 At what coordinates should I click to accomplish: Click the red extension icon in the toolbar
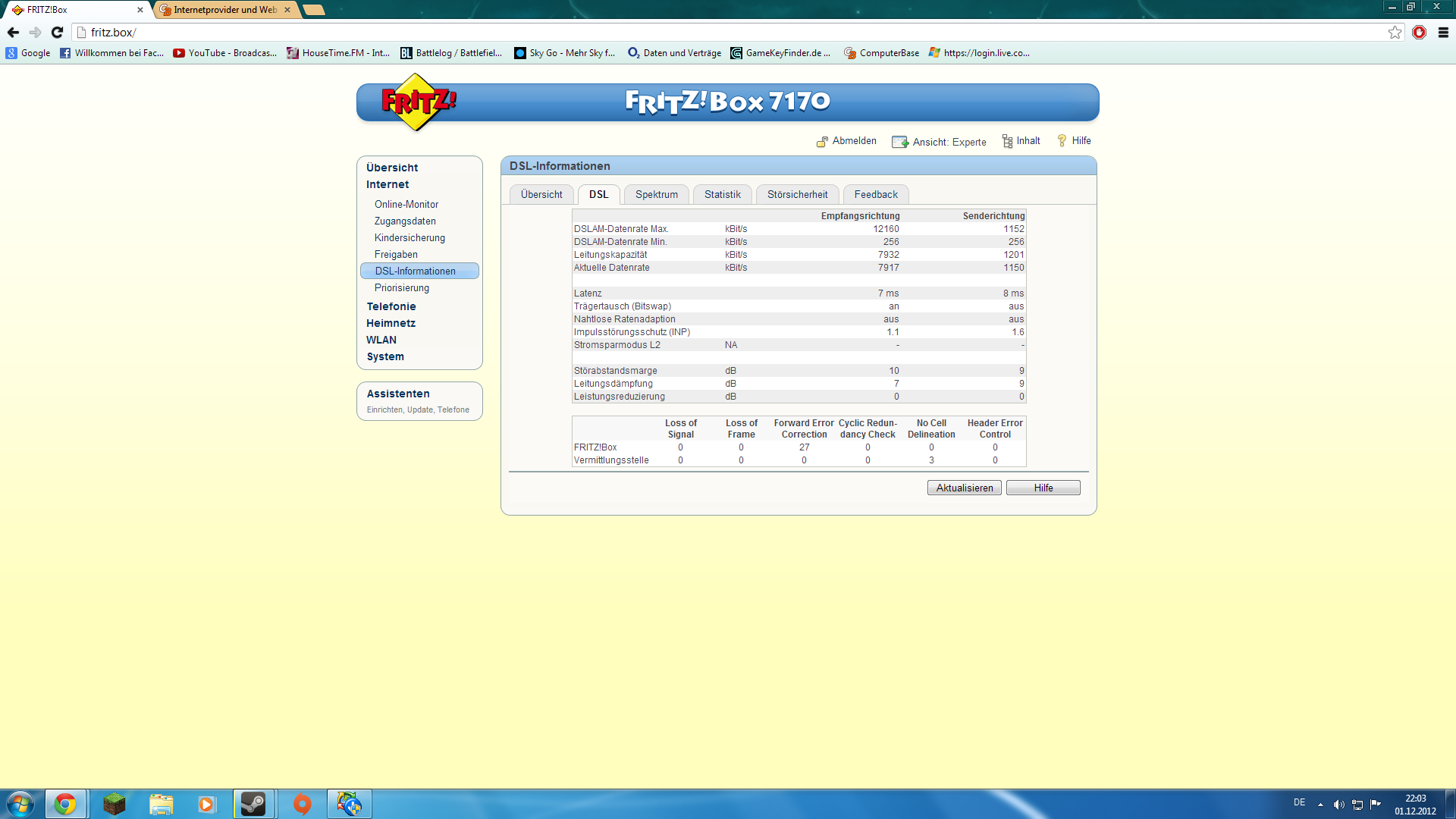(x=1419, y=33)
